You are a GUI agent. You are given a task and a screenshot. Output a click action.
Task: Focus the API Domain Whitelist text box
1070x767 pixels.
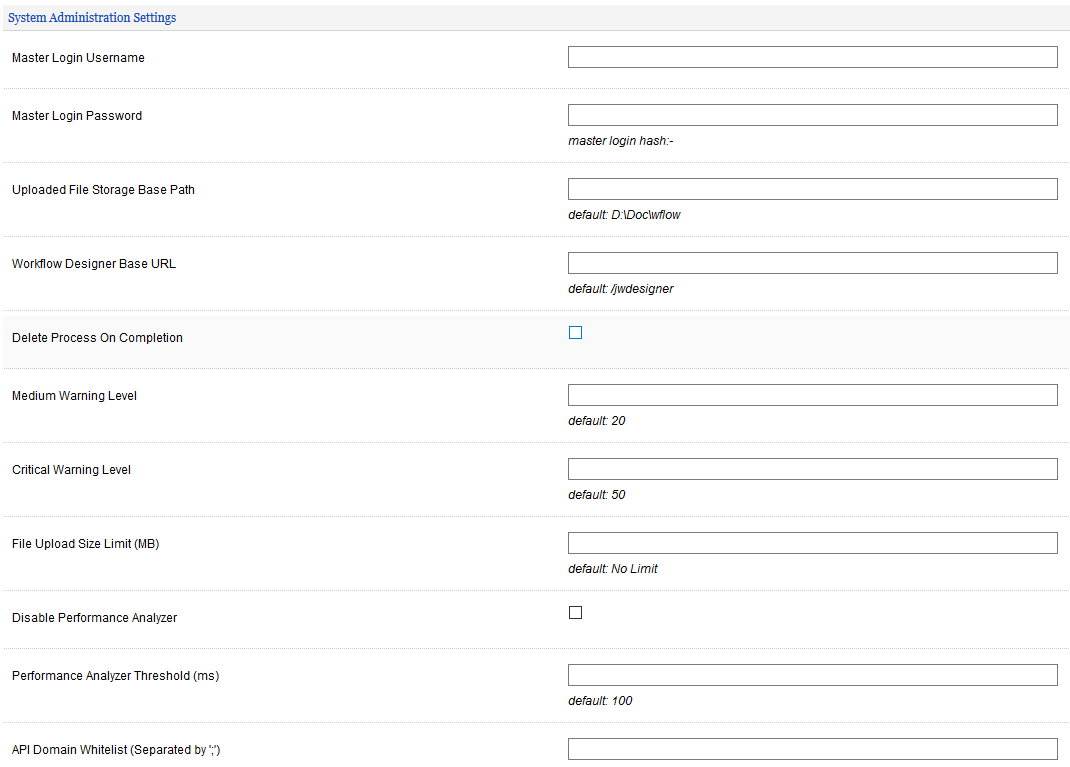pyautogui.click(x=812, y=749)
